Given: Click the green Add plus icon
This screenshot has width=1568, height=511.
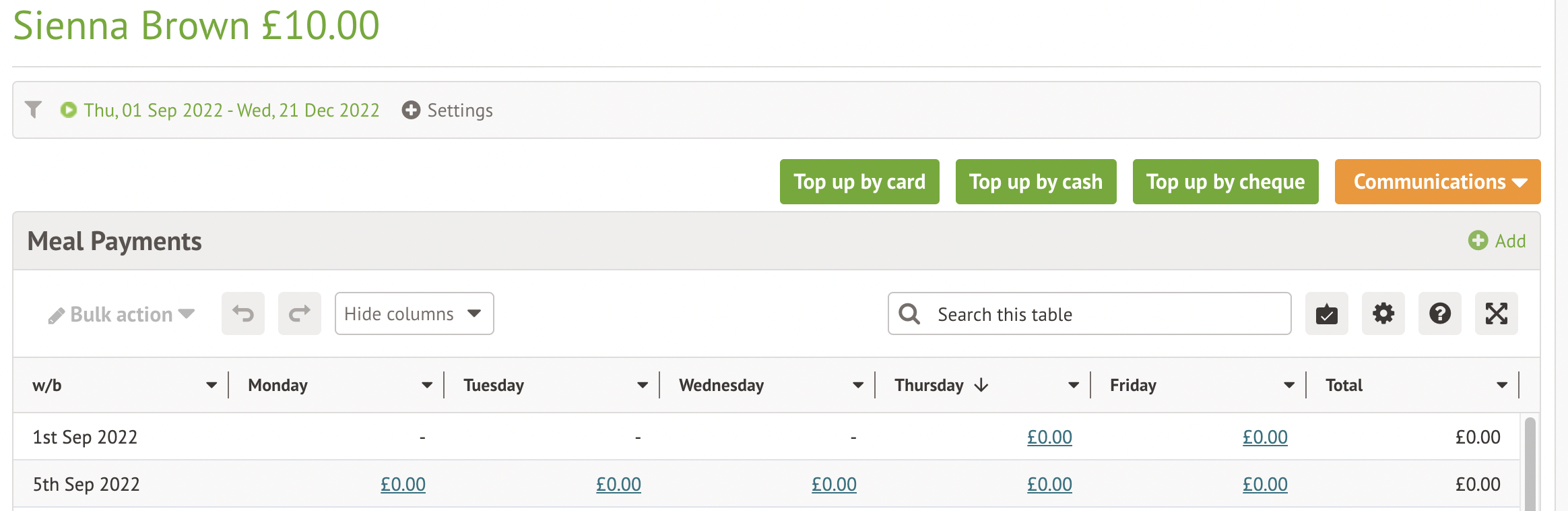Looking at the screenshot, I should pos(1478,241).
